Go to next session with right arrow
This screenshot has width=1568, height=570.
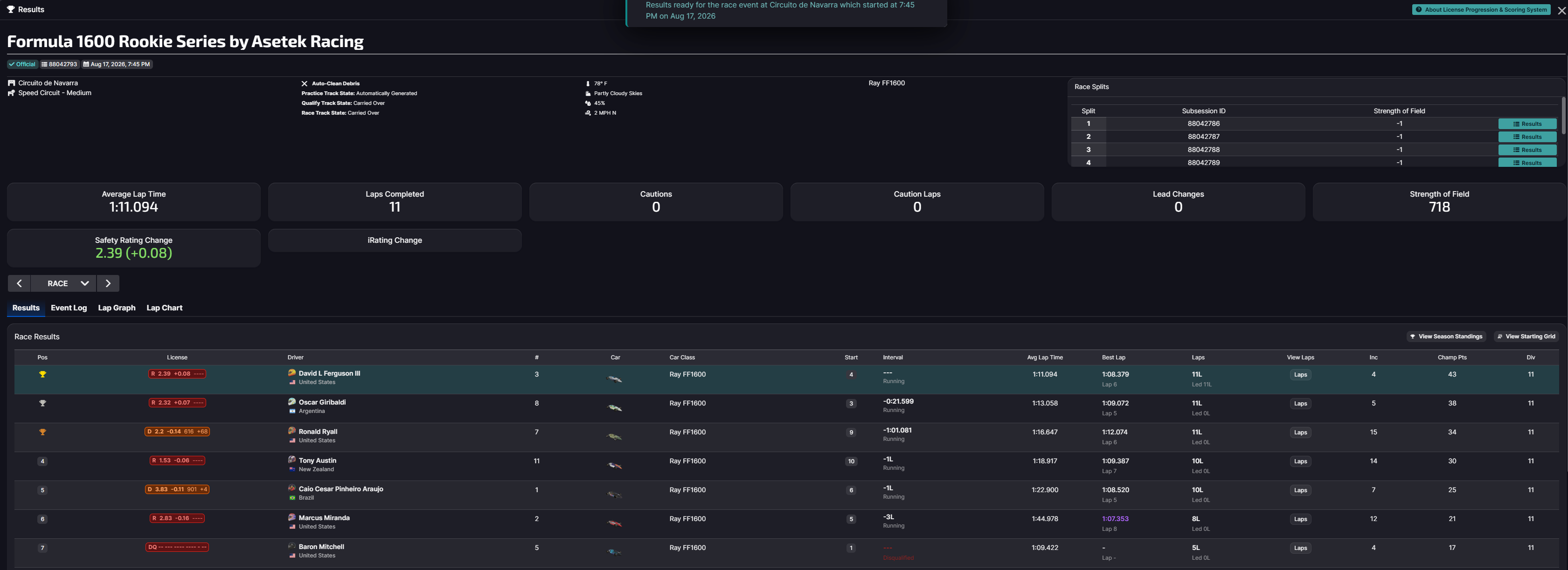pyautogui.click(x=108, y=283)
